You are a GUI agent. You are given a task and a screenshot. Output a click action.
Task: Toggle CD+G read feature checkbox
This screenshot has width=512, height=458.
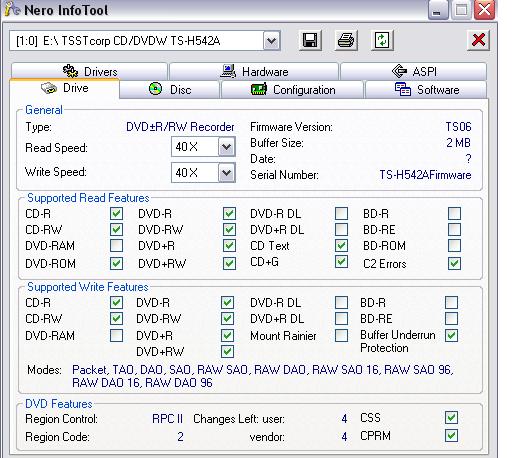pos(341,262)
